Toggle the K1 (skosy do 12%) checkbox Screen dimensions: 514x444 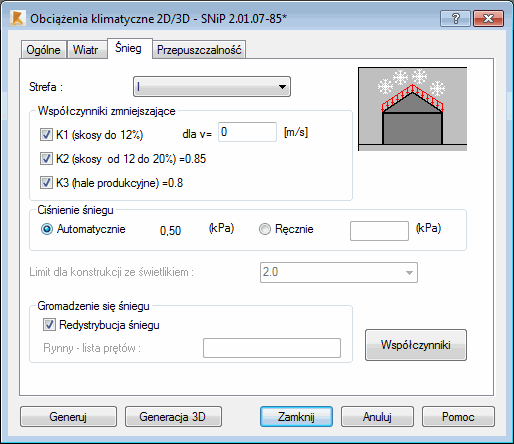[x=46, y=135]
